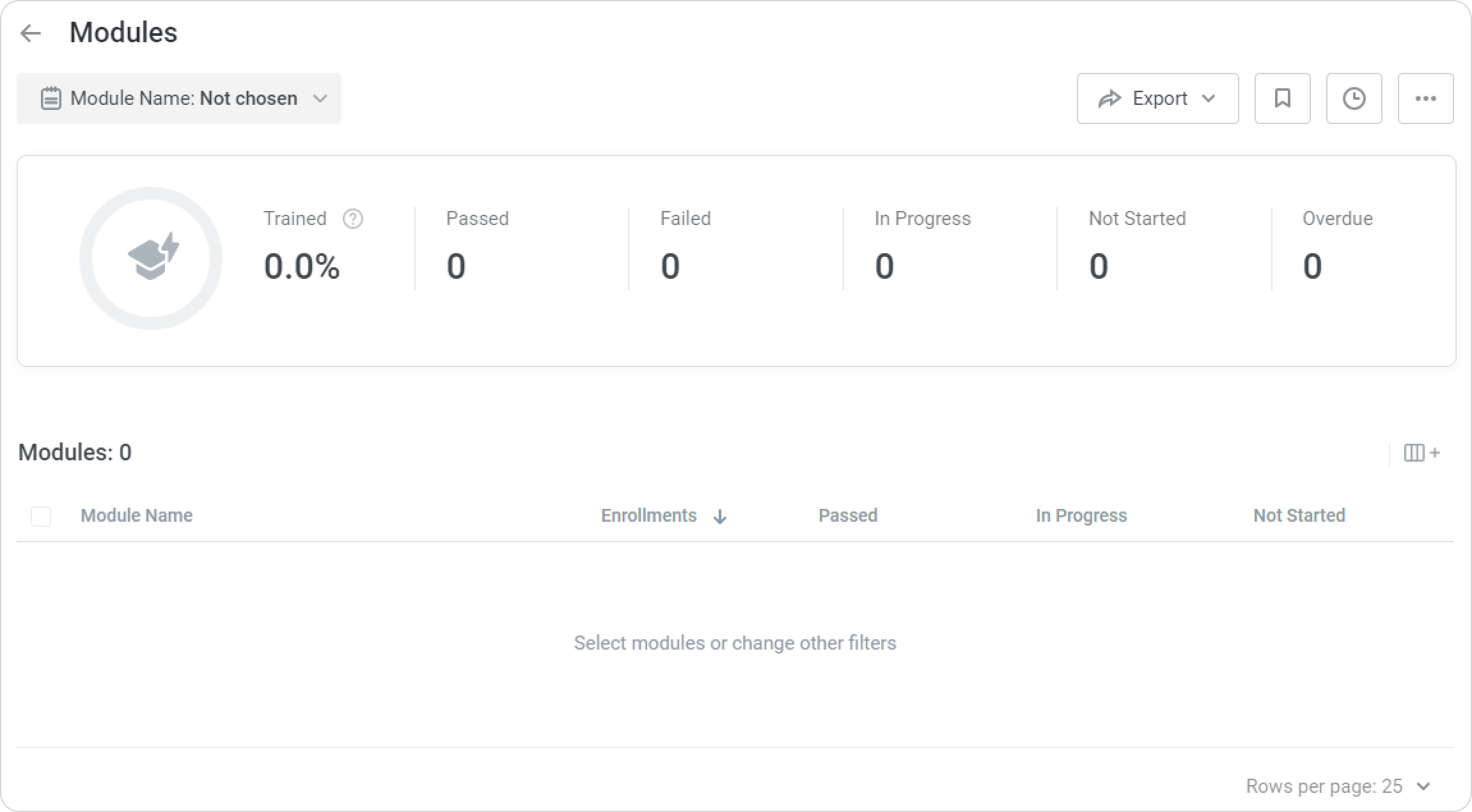
Task: Click the back arrow next to Modules
Action: [31, 33]
